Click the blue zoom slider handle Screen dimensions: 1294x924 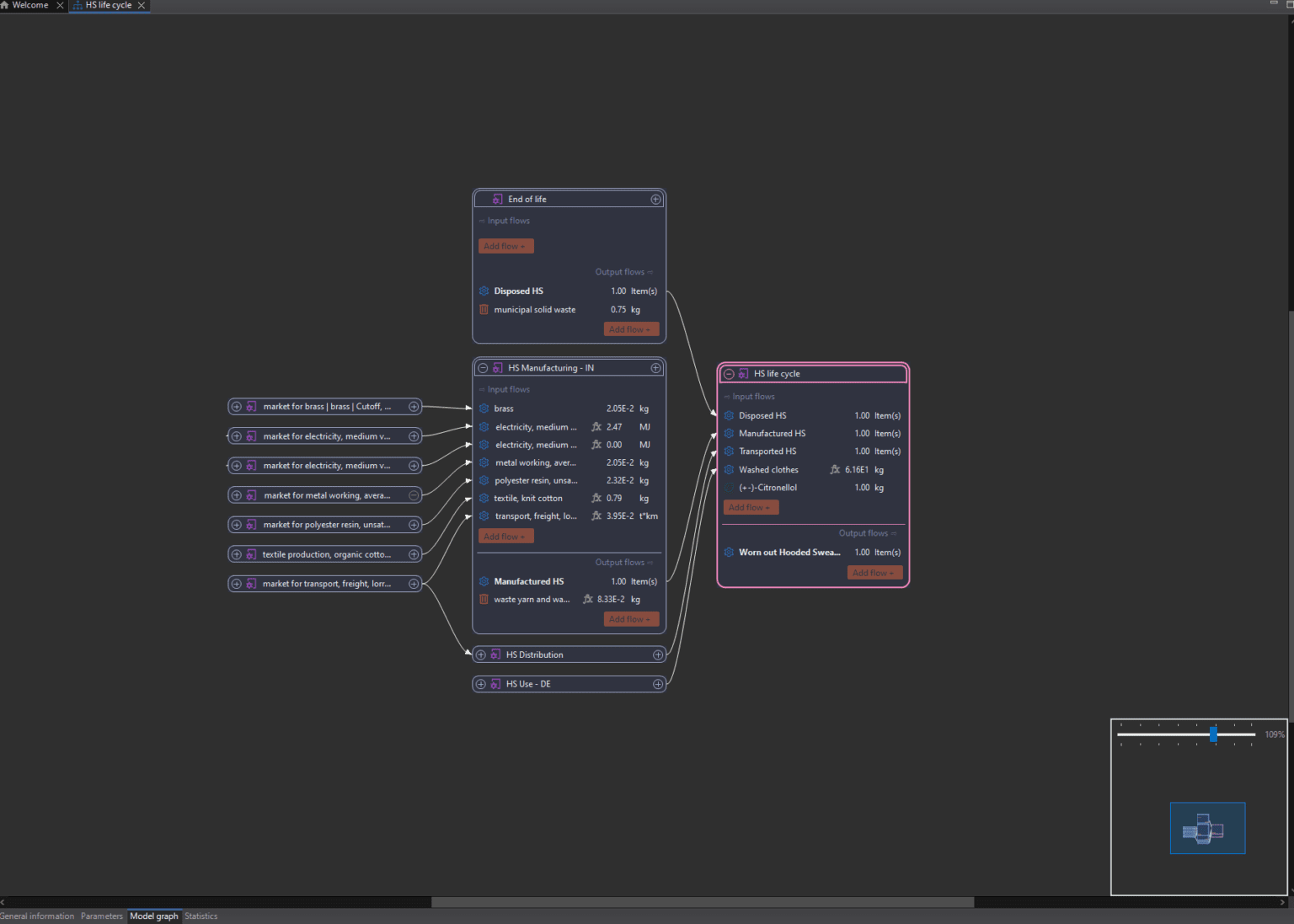[1213, 734]
